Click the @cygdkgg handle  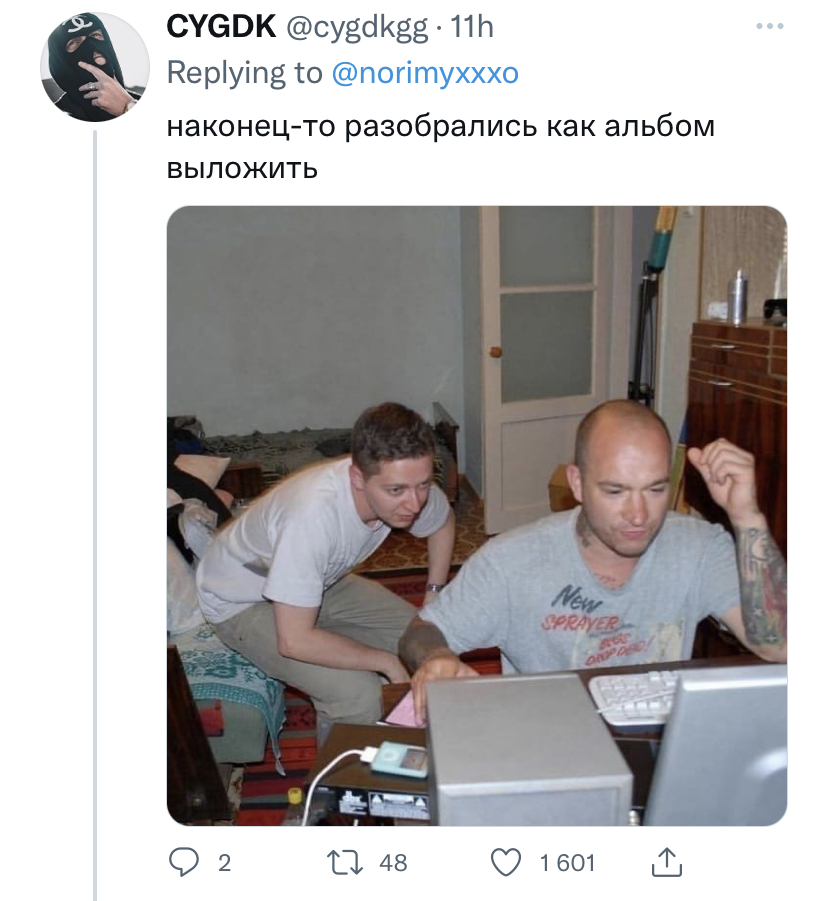click(357, 27)
